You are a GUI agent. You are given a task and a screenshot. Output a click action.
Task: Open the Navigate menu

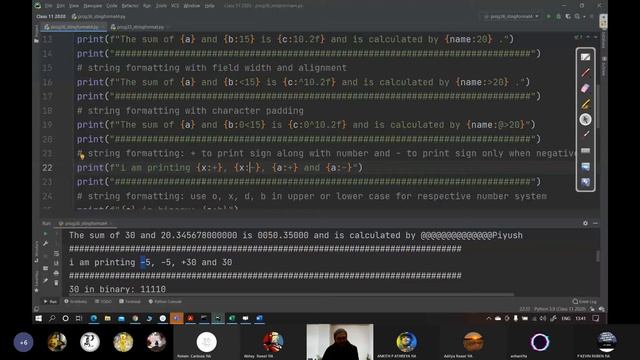(93, 6)
